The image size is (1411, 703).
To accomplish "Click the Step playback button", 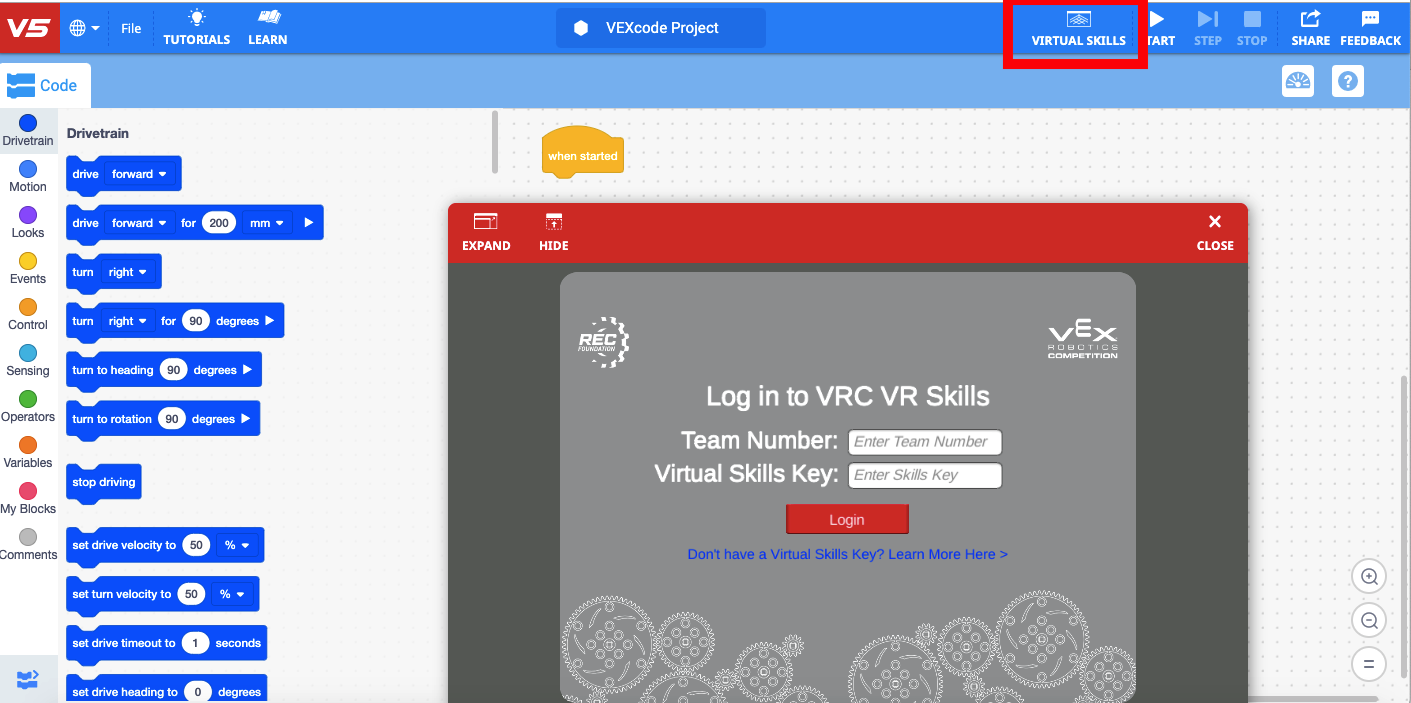I will [1208, 28].
